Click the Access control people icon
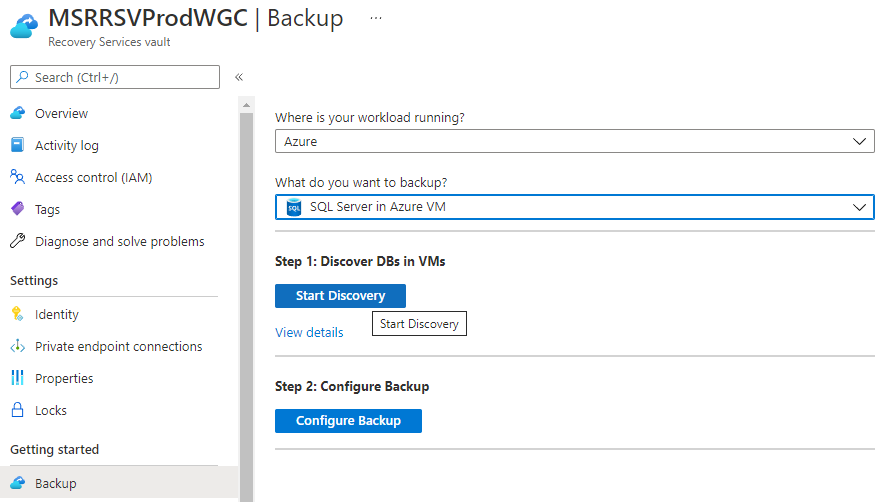Screen dimensions: 882x502 (17, 177)
